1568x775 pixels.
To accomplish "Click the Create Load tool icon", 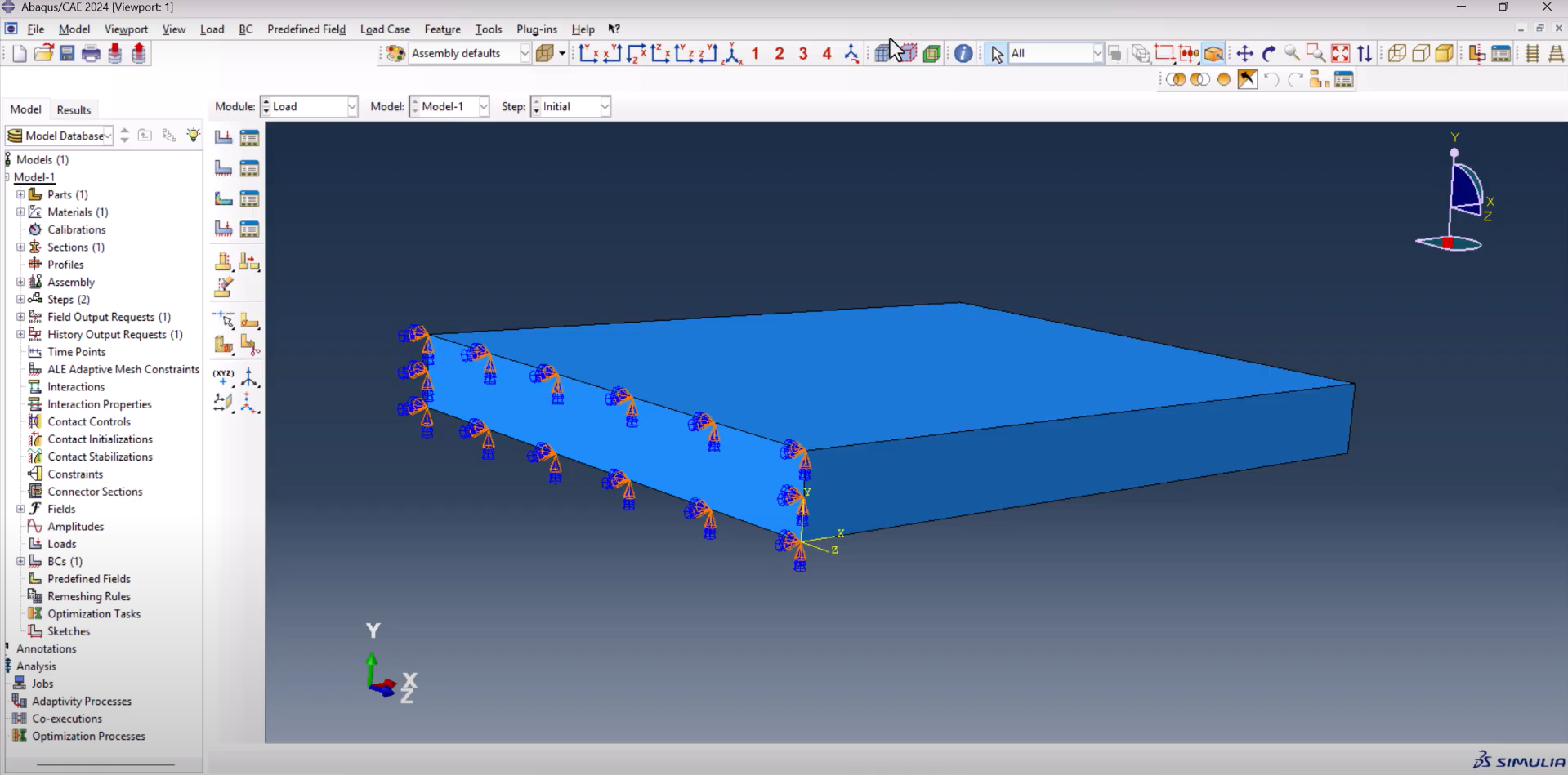I will pyautogui.click(x=223, y=137).
